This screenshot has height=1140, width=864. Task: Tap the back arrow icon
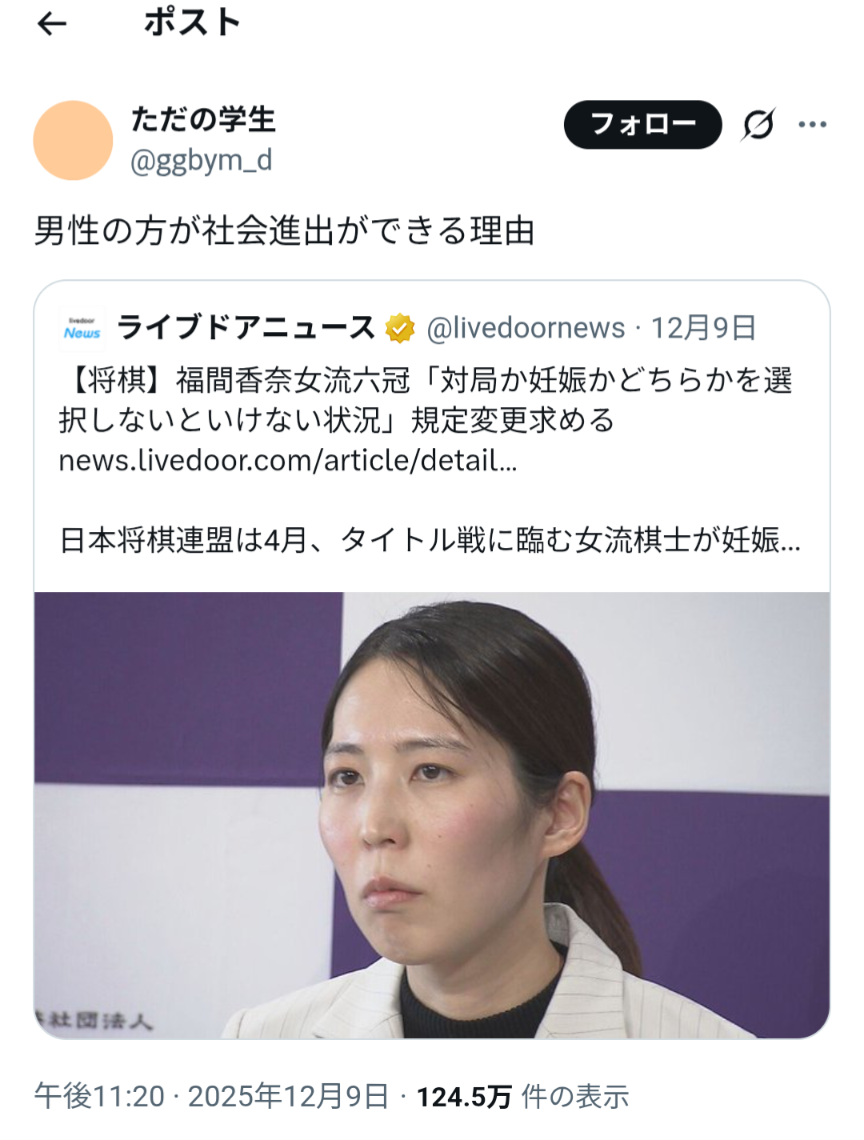52,25
